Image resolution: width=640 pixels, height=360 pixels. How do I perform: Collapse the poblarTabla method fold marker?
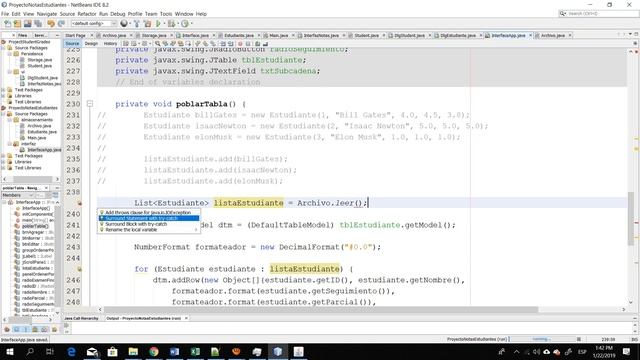[90, 104]
